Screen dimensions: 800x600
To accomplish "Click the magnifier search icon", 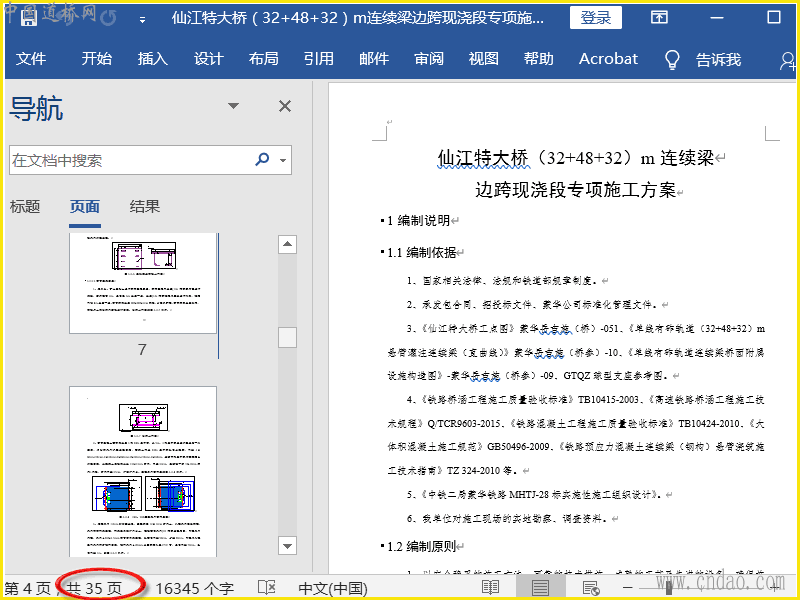I will pyautogui.click(x=262, y=159).
